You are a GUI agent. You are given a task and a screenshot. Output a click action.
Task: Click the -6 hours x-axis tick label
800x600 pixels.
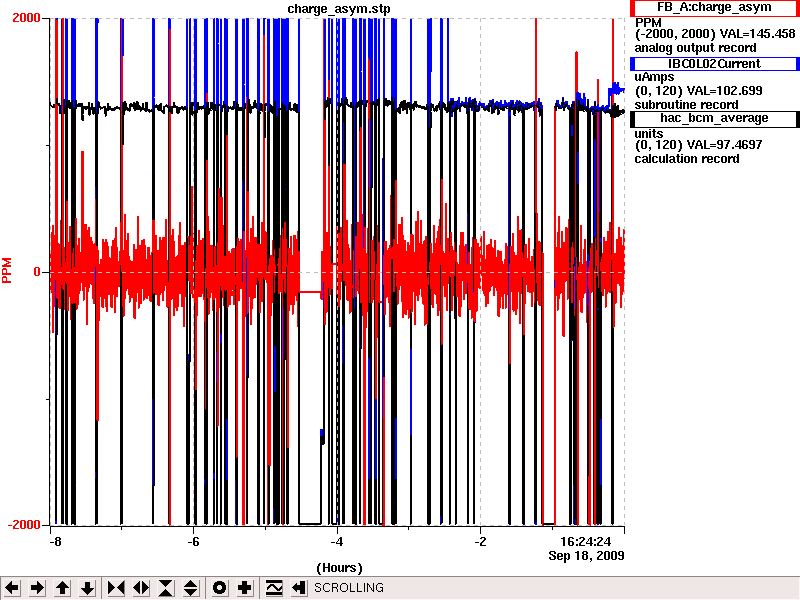point(193,542)
